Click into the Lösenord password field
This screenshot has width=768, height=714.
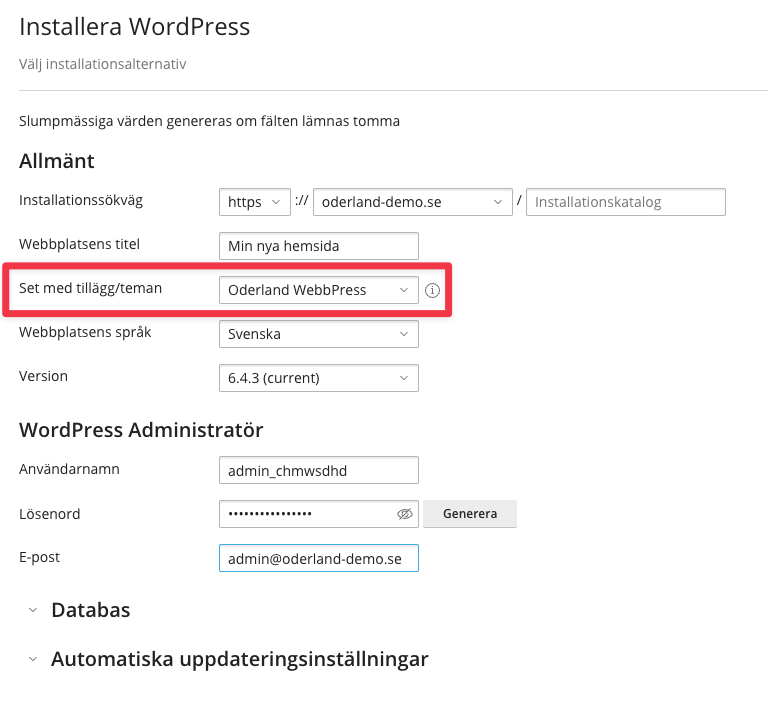point(305,514)
